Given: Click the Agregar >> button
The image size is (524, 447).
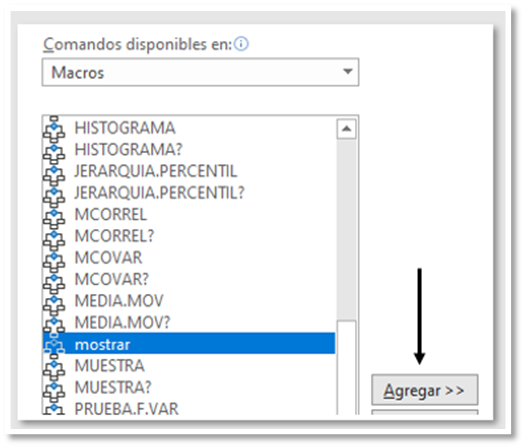Looking at the screenshot, I should point(424,390).
